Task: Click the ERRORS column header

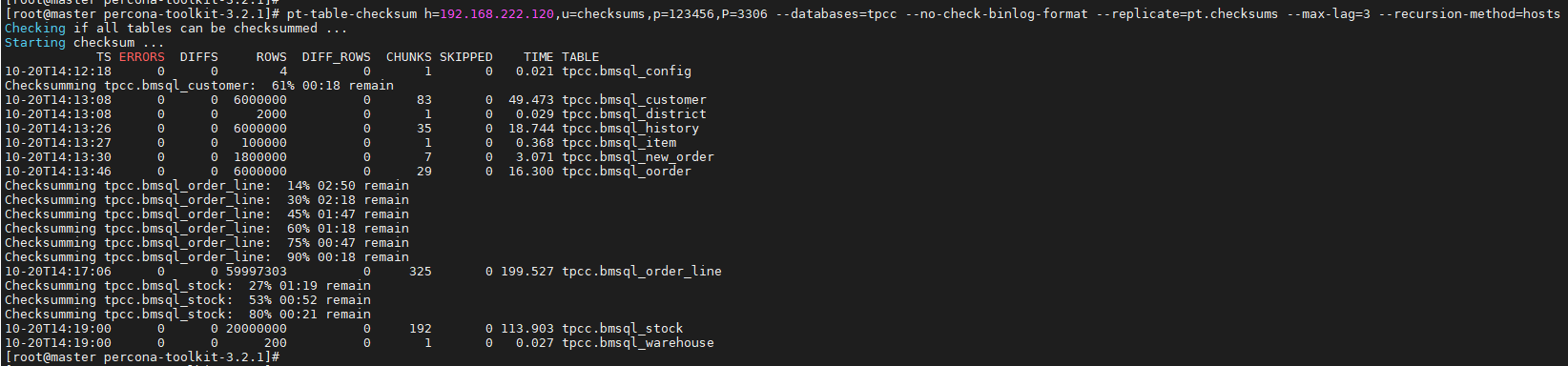Action: tap(142, 57)
